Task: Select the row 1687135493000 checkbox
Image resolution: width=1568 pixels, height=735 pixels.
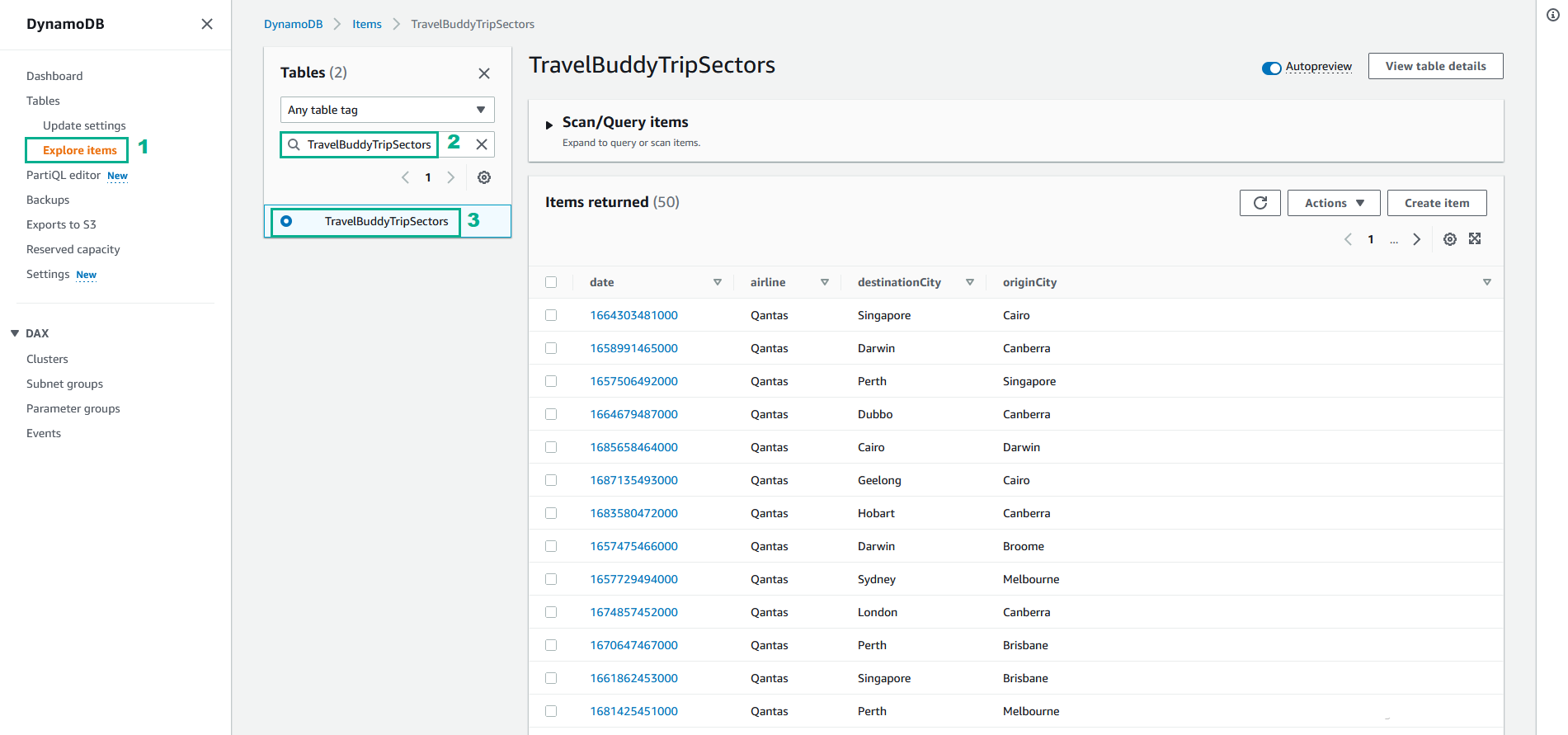Action: click(551, 480)
